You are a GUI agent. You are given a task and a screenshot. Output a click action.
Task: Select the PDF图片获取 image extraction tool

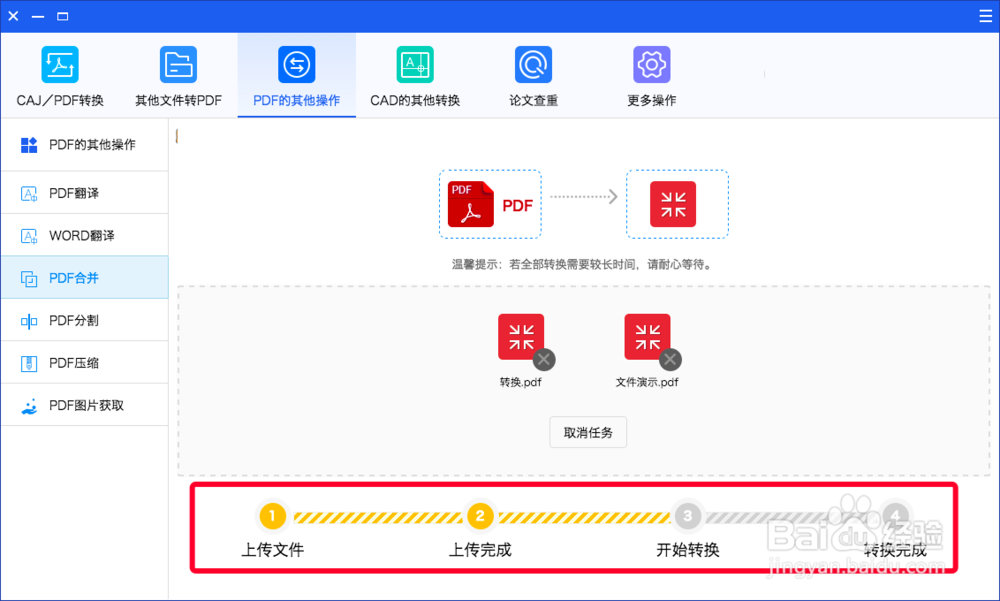(x=29, y=405)
